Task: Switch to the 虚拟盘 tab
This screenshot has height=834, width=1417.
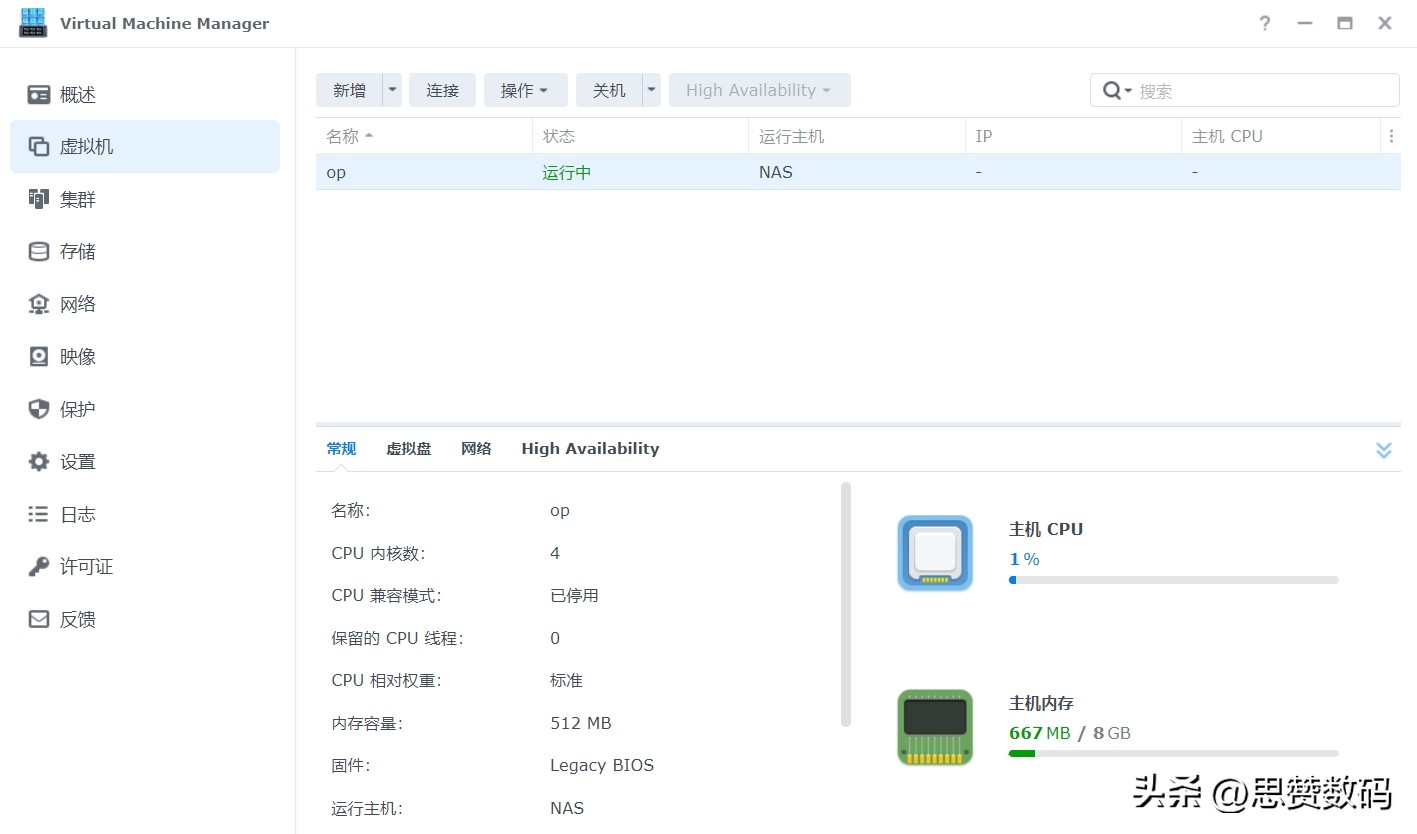Action: coord(408,449)
